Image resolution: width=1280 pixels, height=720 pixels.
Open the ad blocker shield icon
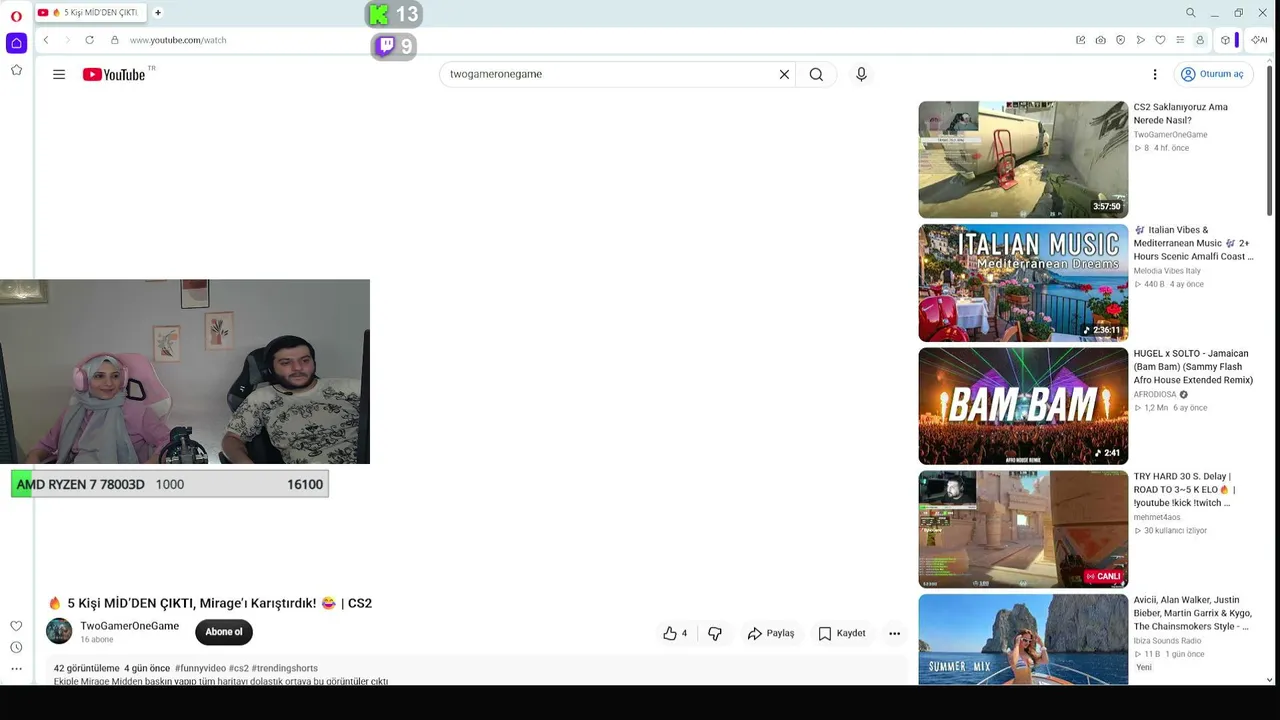[1121, 40]
